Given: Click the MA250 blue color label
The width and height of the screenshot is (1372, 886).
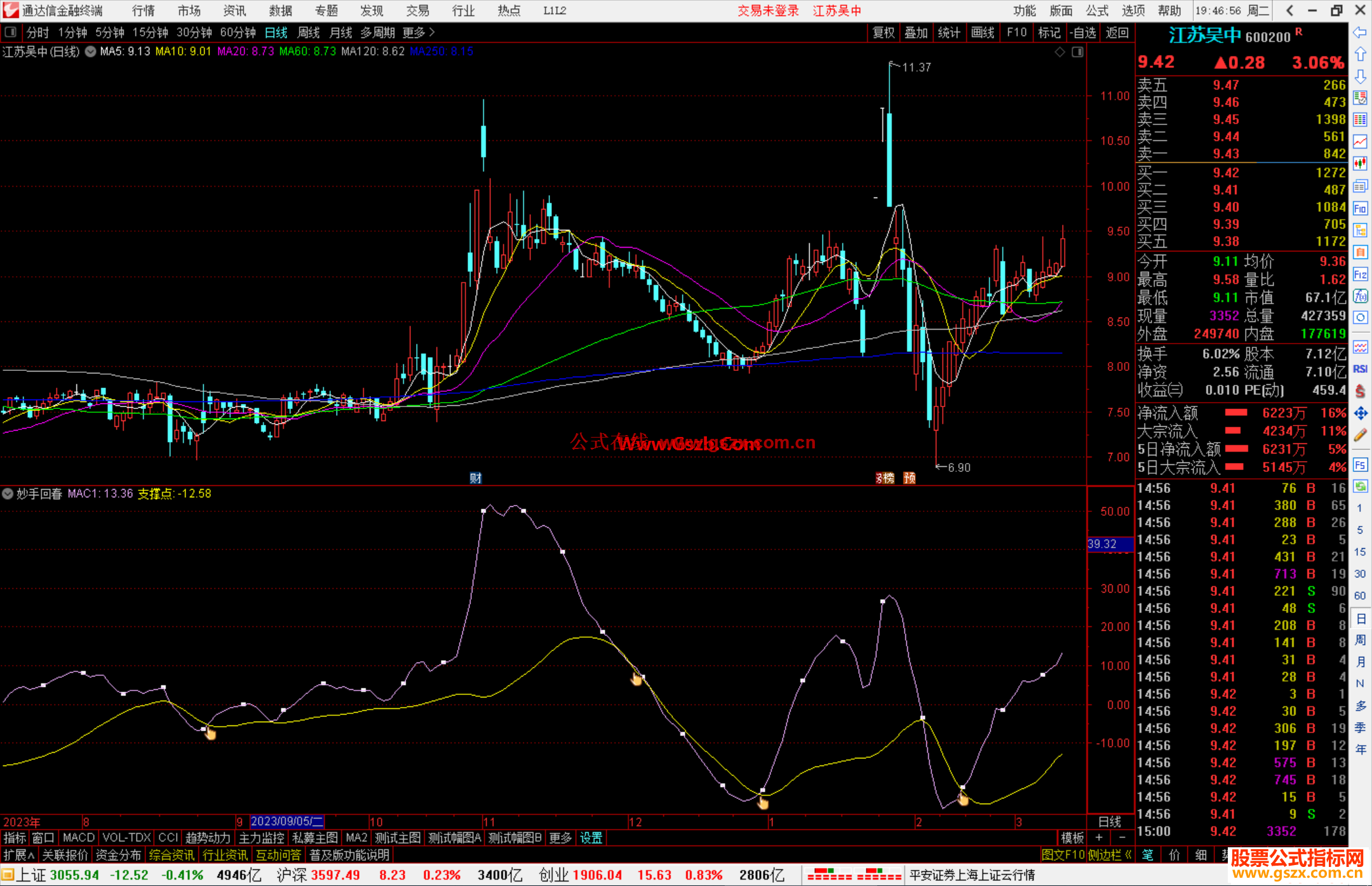Looking at the screenshot, I should (x=441, y=51).
